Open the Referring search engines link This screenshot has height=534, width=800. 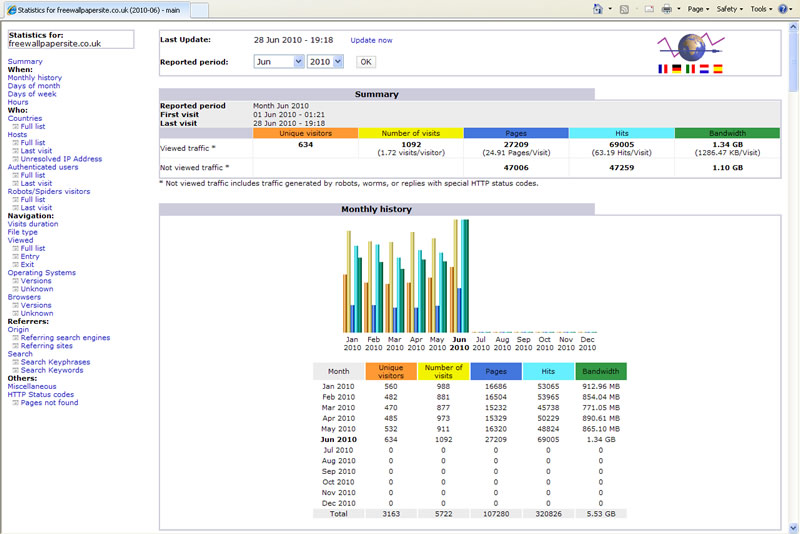(x=65, y=338)
